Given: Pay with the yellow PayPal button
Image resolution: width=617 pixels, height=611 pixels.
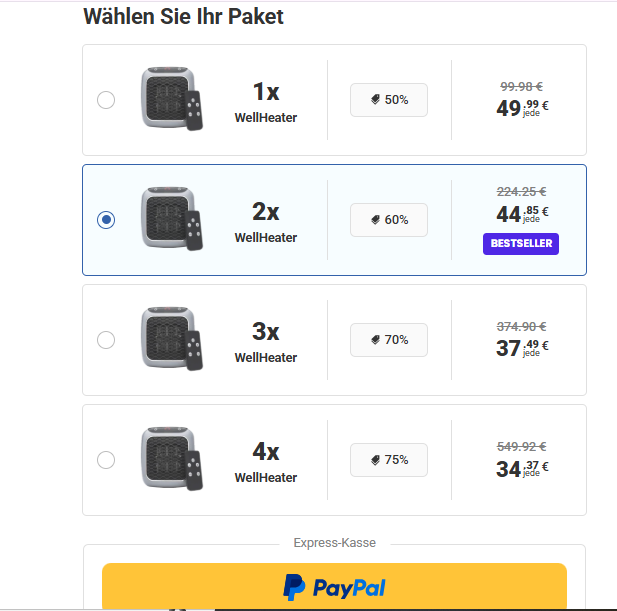Looking at the screenshot, I should pos(334,587).
